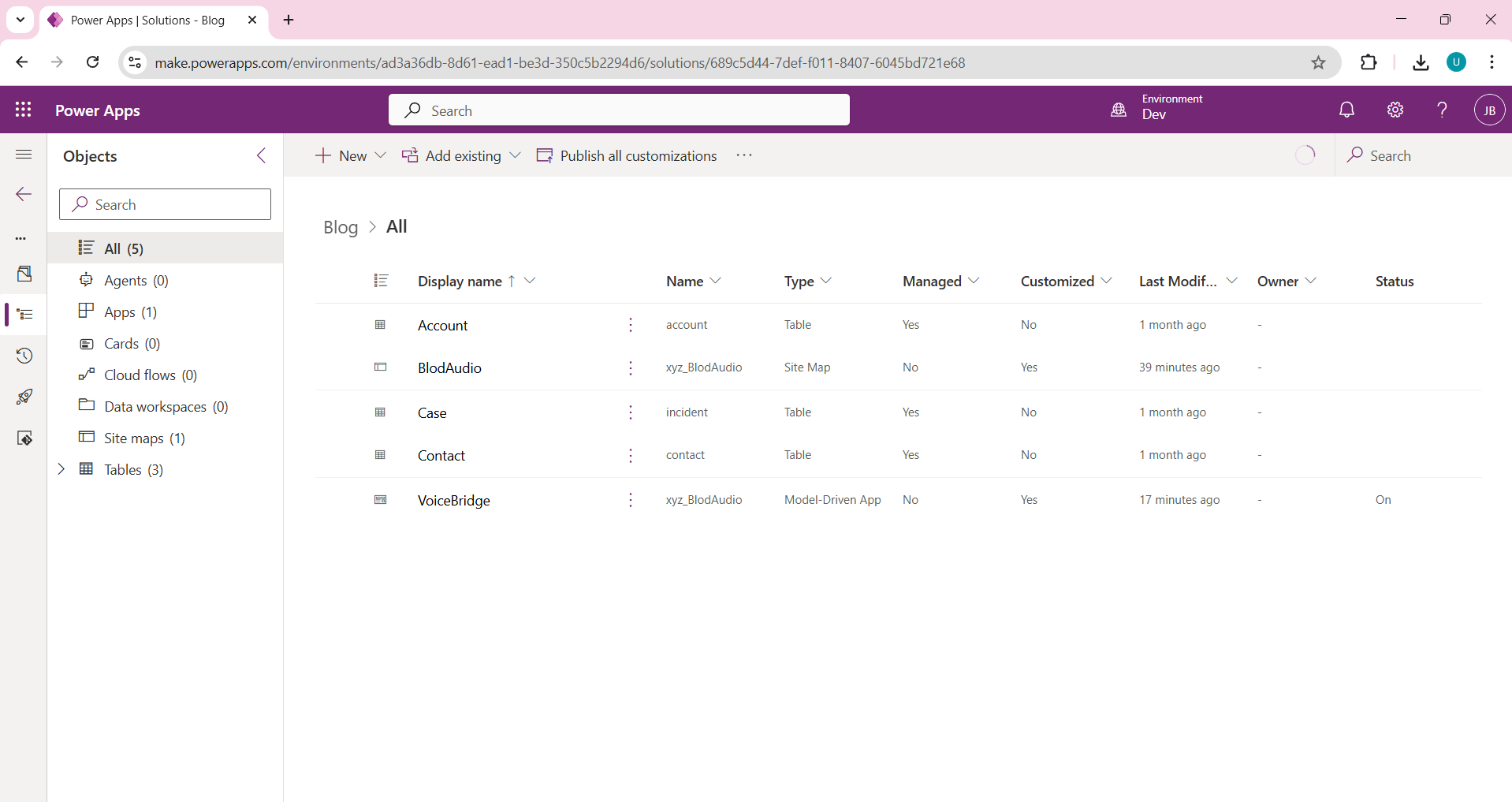
Task: Open the VoiceBridge app link
Action: pos(453,501)
